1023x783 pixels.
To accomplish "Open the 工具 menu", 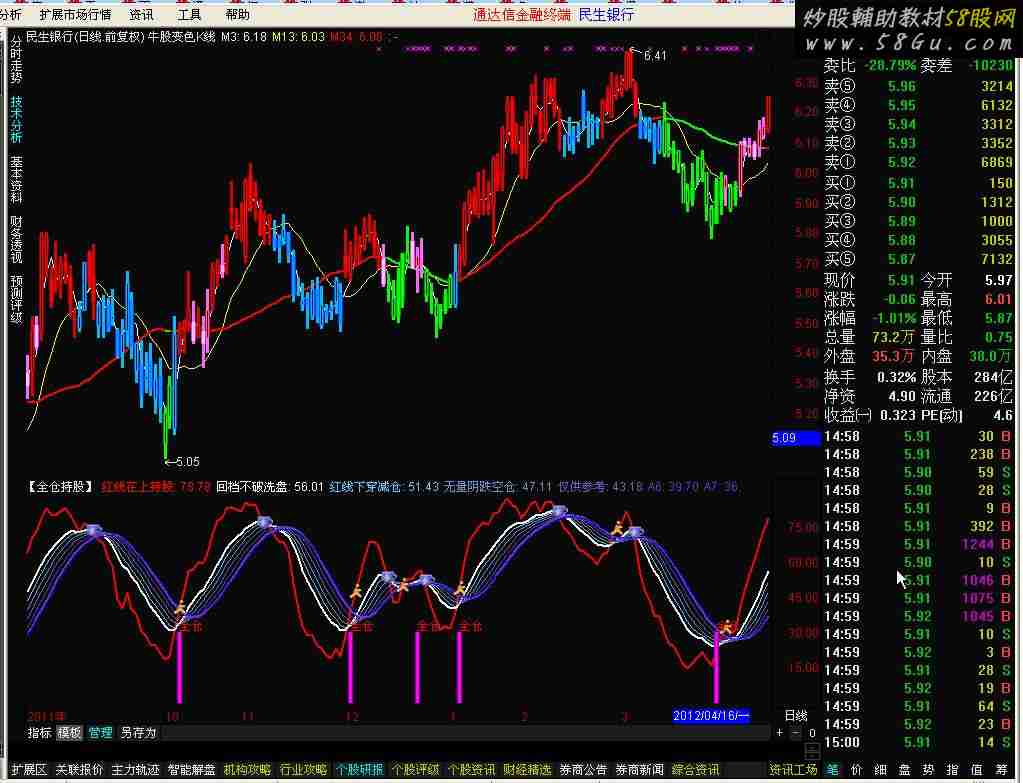I will 188,14.
